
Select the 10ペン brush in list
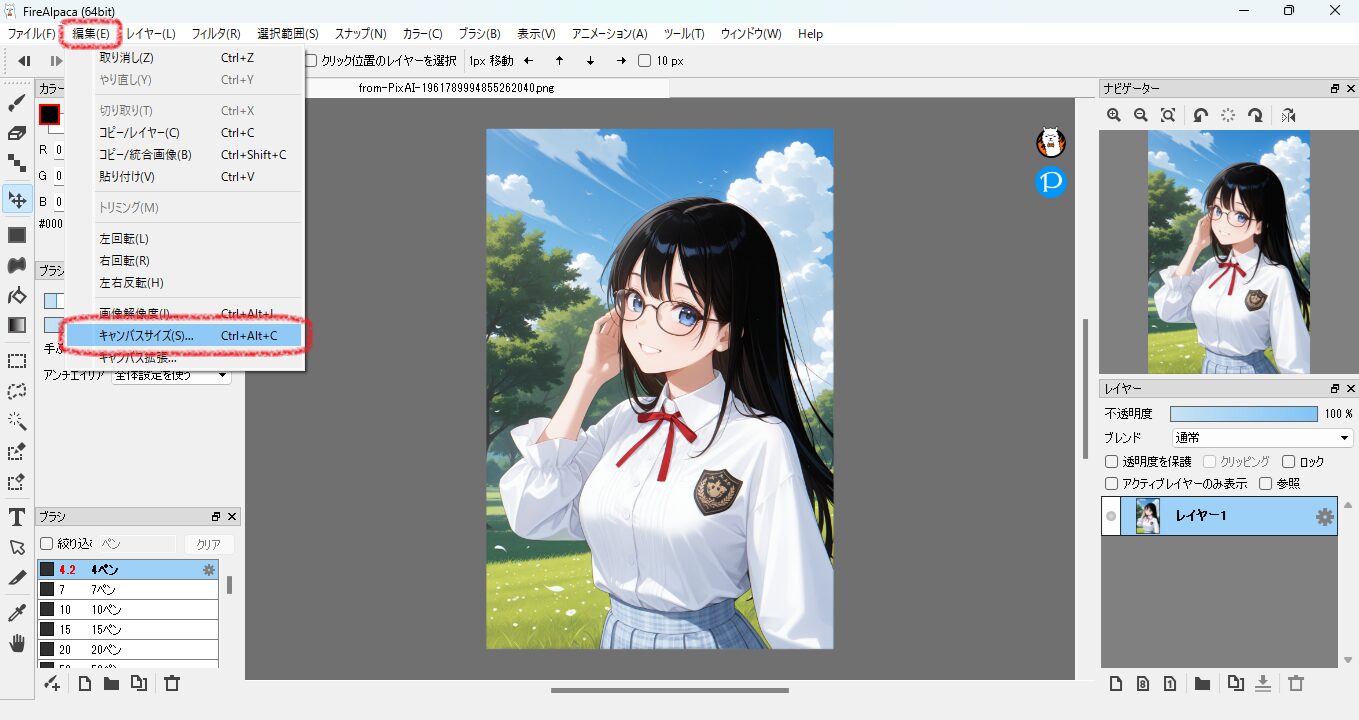pyautogui.click(x=127, y=609)
